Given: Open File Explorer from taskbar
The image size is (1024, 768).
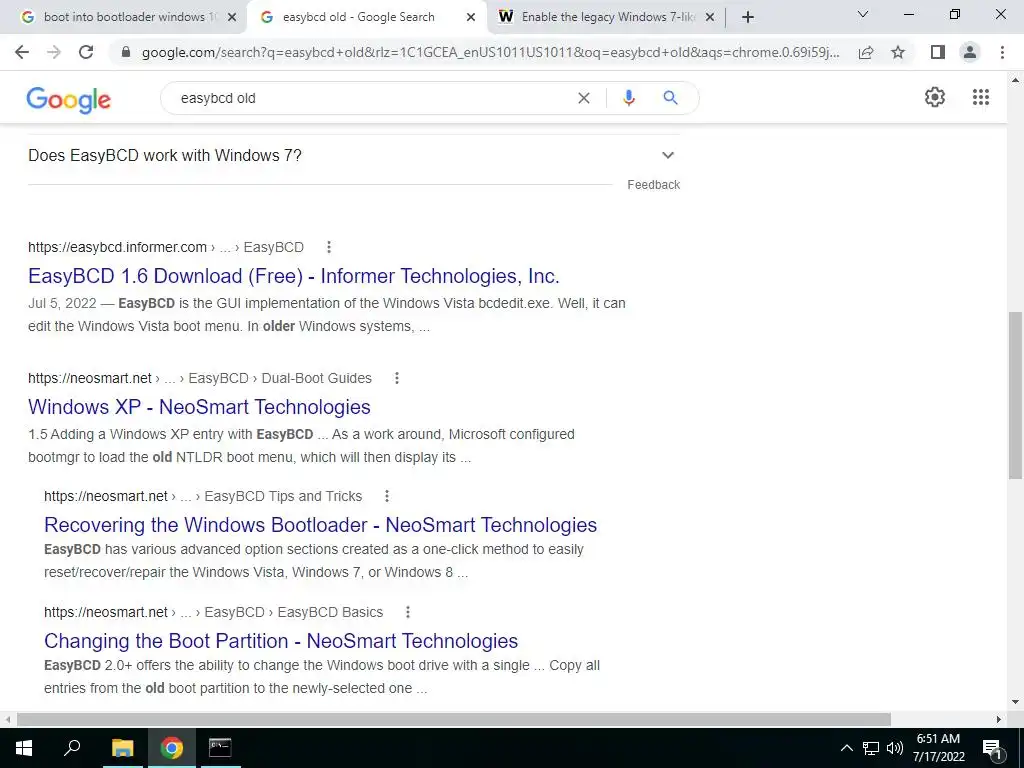Looking at the screenshot, I should click(x=122, y=748).
